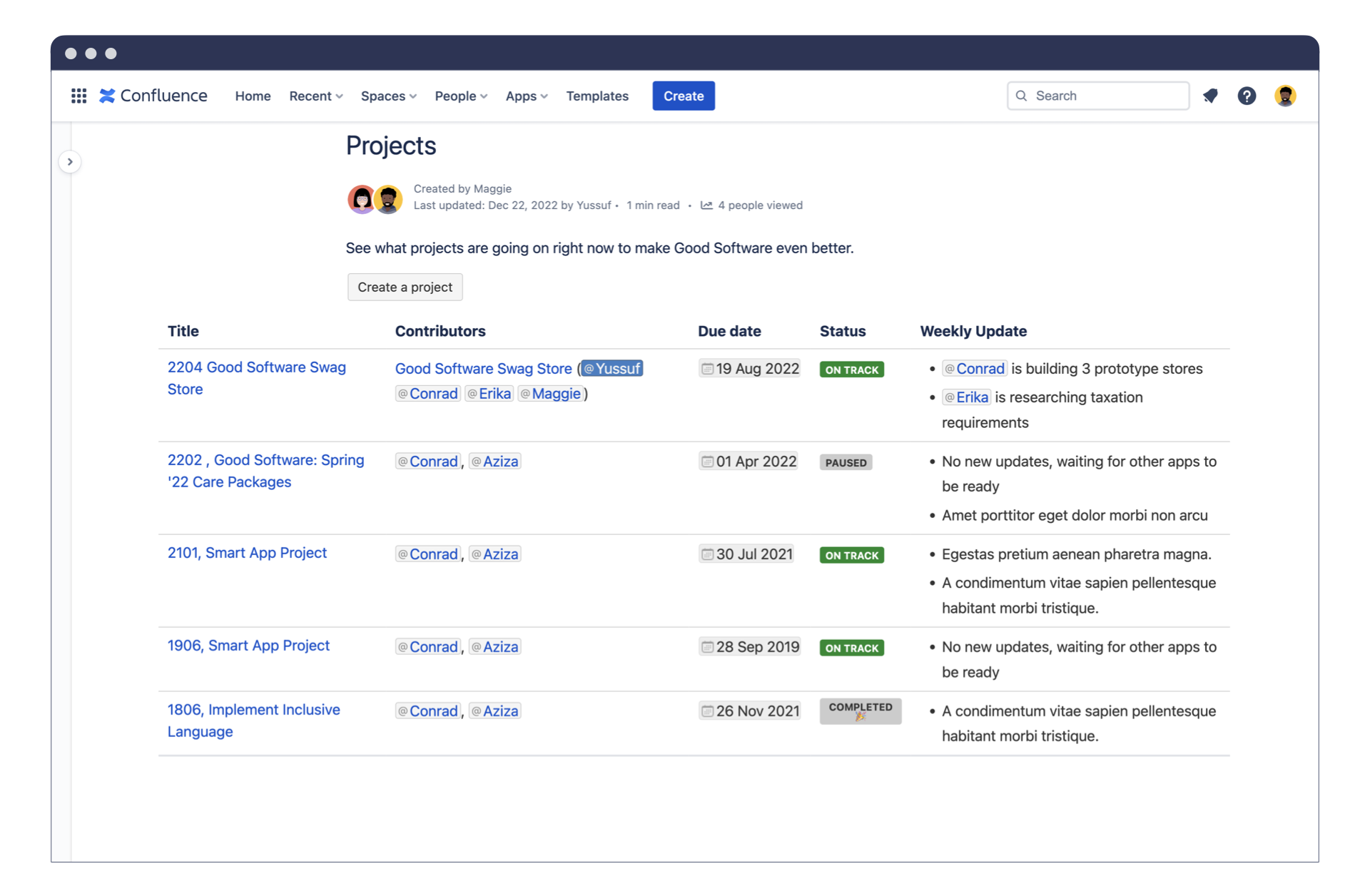Click @Conrad in the 1806 row
The height and width of the screenshot is (896, 1370).
428,711
